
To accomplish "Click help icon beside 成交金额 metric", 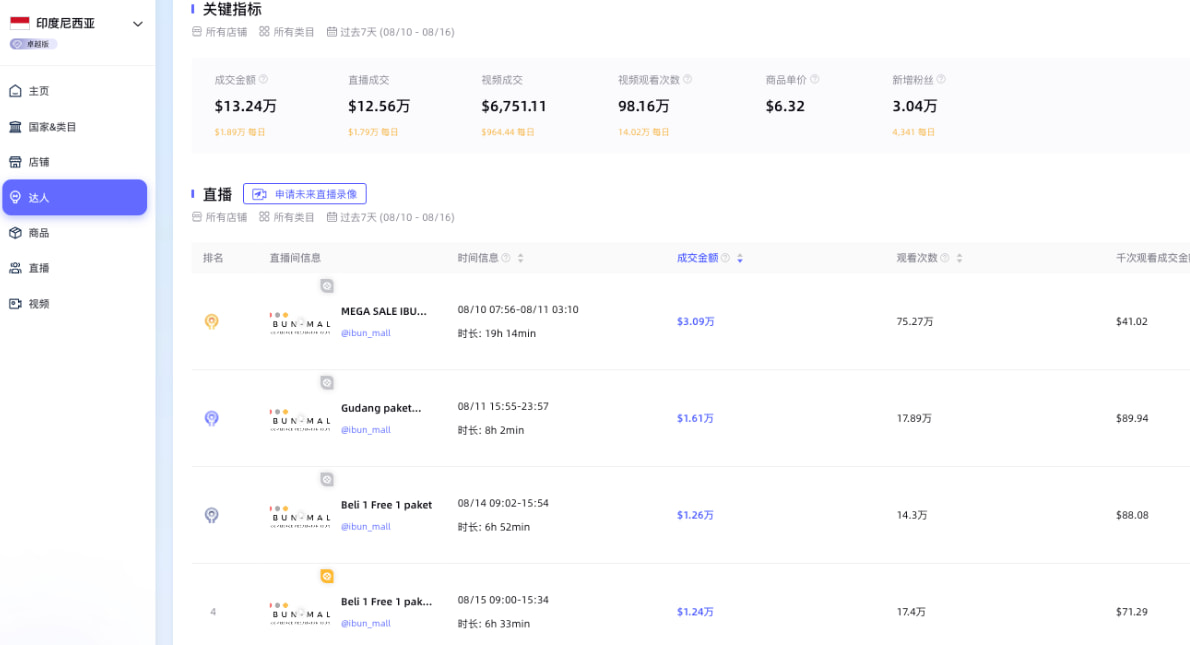I will coord(264,79).
